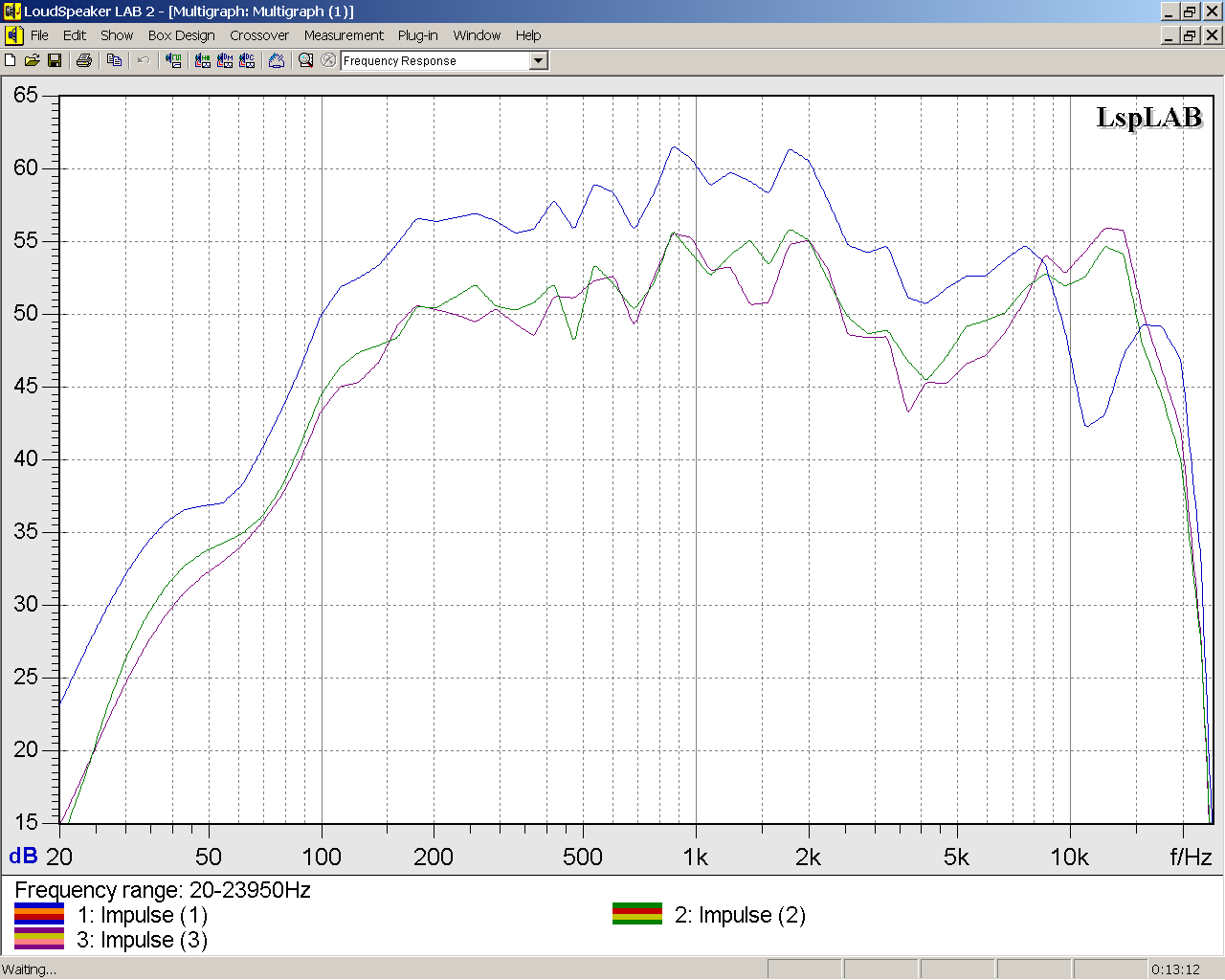Click the Open folder toolbar icon

pos(33,60)
